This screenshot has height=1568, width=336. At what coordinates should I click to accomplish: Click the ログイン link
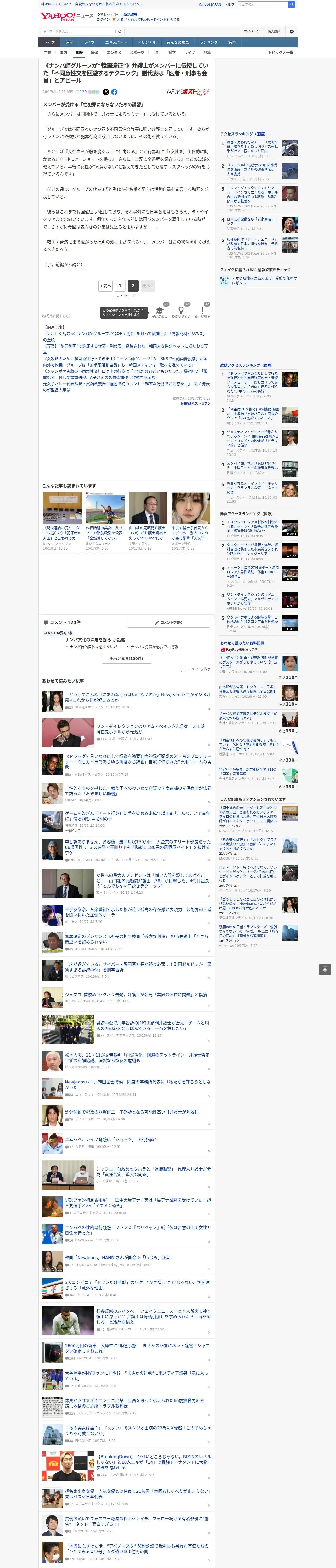click(103, 20)
